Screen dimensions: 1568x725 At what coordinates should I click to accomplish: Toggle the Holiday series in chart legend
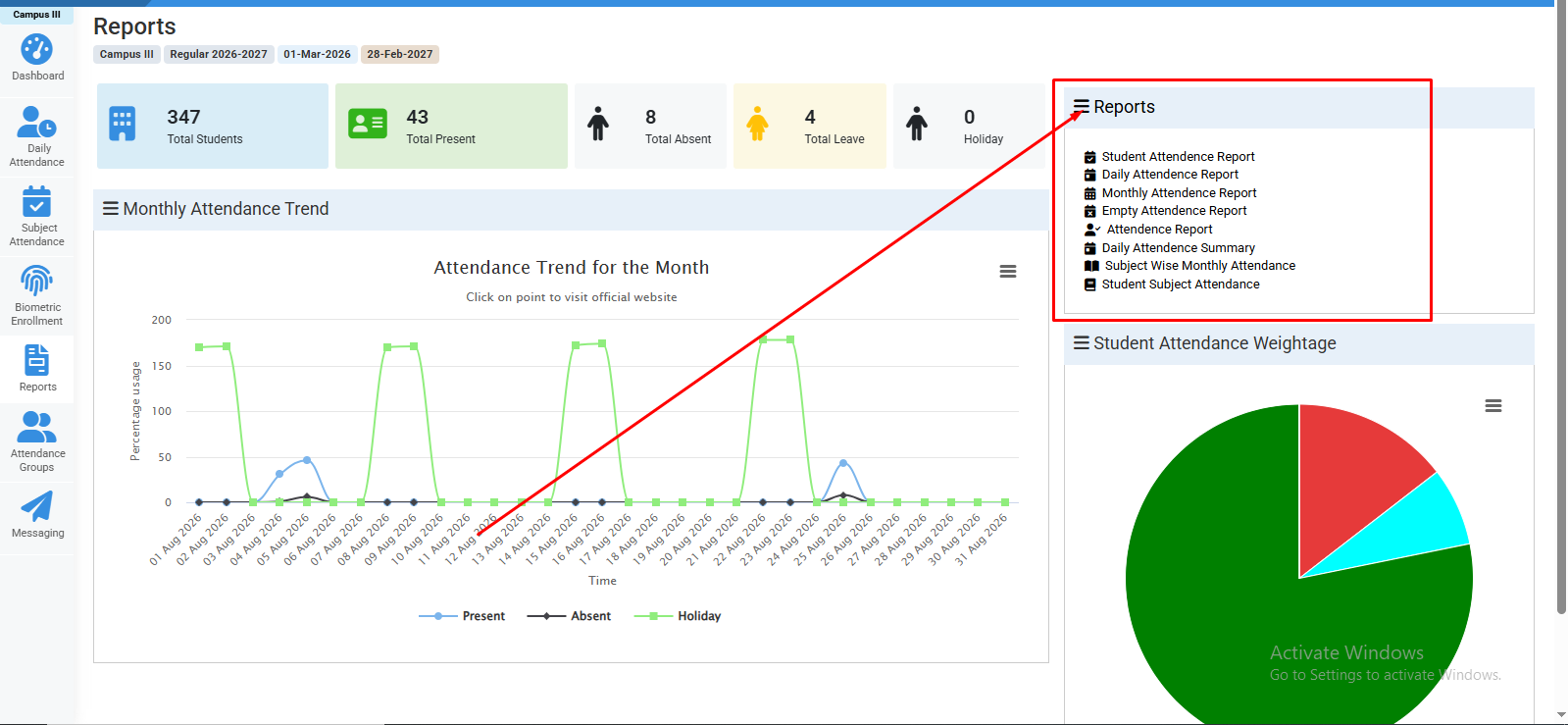(678, 616)
